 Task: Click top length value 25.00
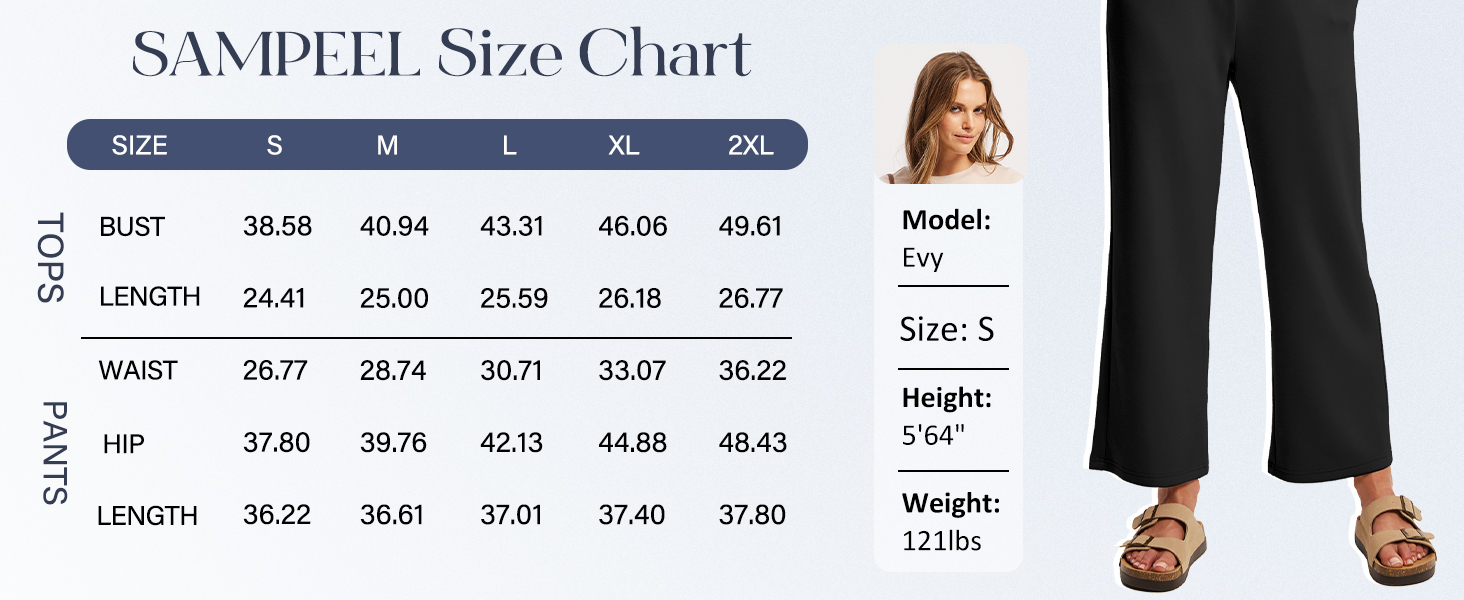[394, 298]
